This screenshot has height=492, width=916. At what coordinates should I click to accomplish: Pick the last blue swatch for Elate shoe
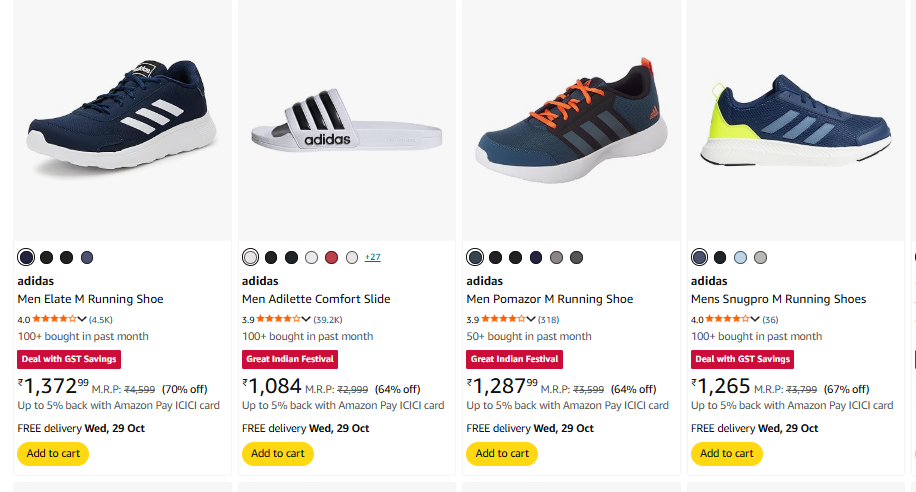87,257
